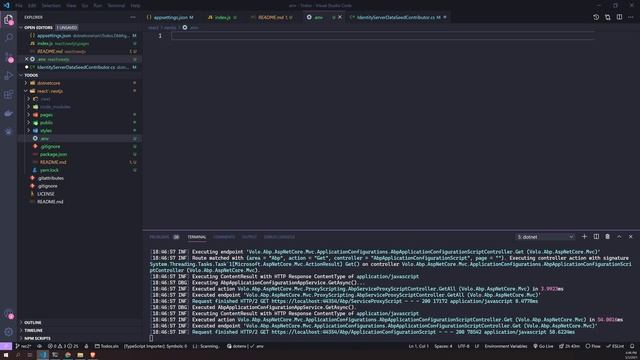This screenshot has height=360, width=640.
Task: Open the Output panel tab
Action: coord(249,237)
